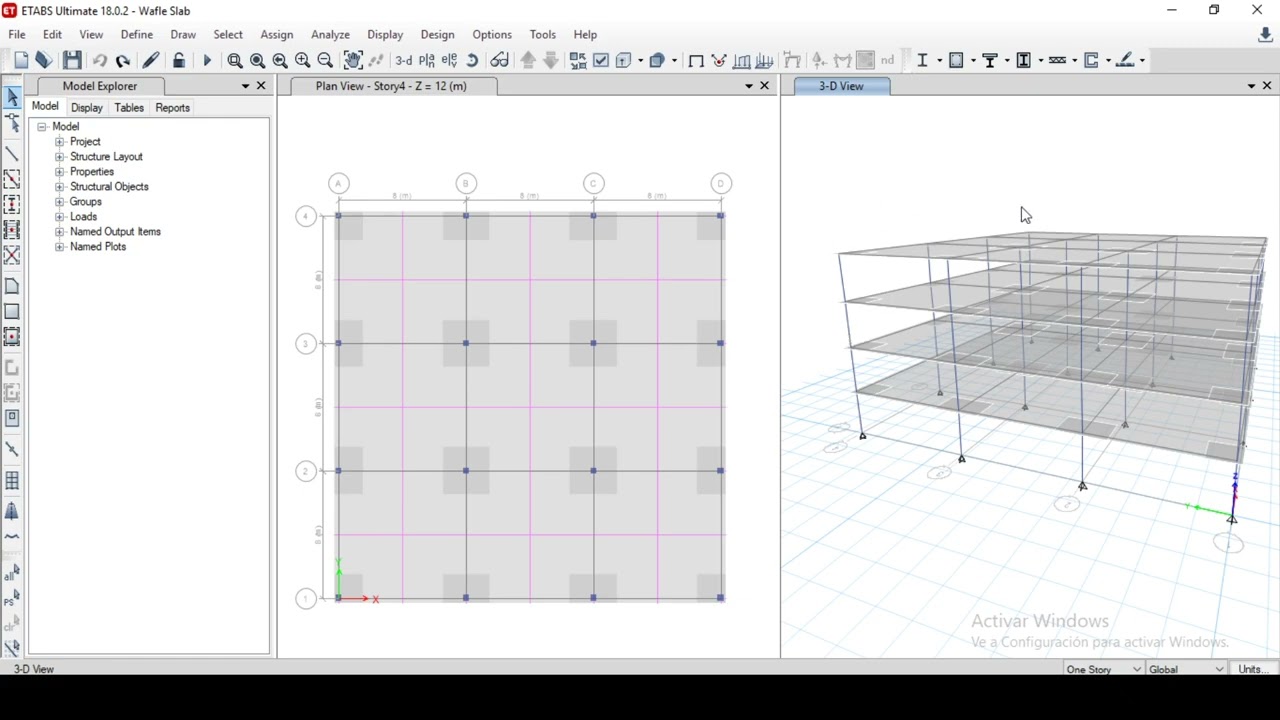Viewport: 1280px width, 720px height.
Task: Open the Define menu
Action: [137, 34]
